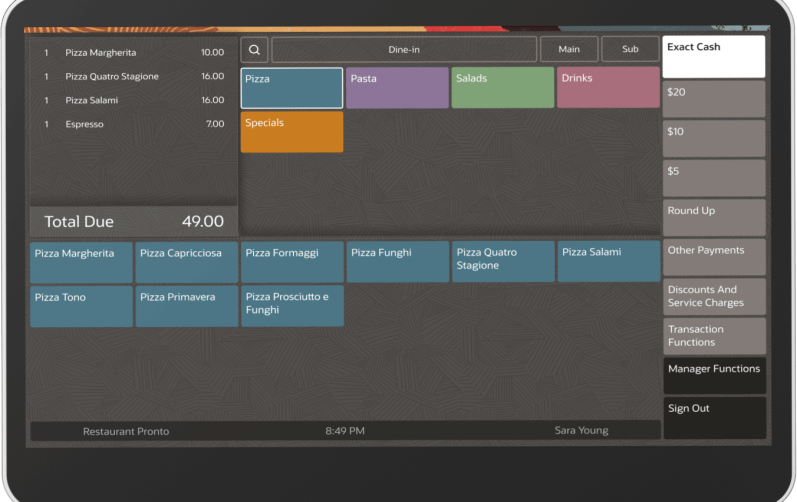Screen dimensions: 797x502
Task: Open Transaction Functions menu
Action: click(713, 336)
